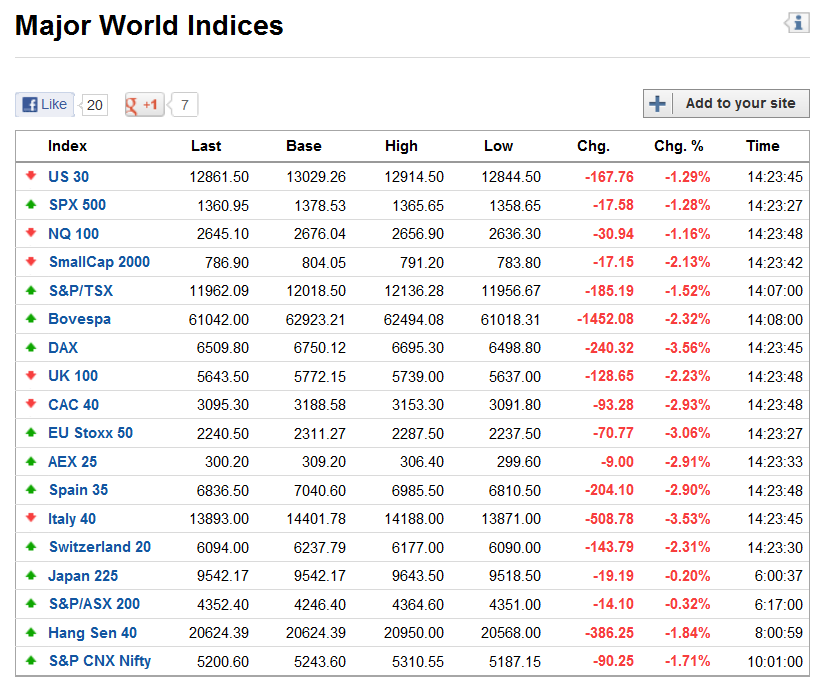Click the red arrow next to Italy 40
The height and width of the screenshot is (684, 819).
pyautogui.click(x=31, y=519)
